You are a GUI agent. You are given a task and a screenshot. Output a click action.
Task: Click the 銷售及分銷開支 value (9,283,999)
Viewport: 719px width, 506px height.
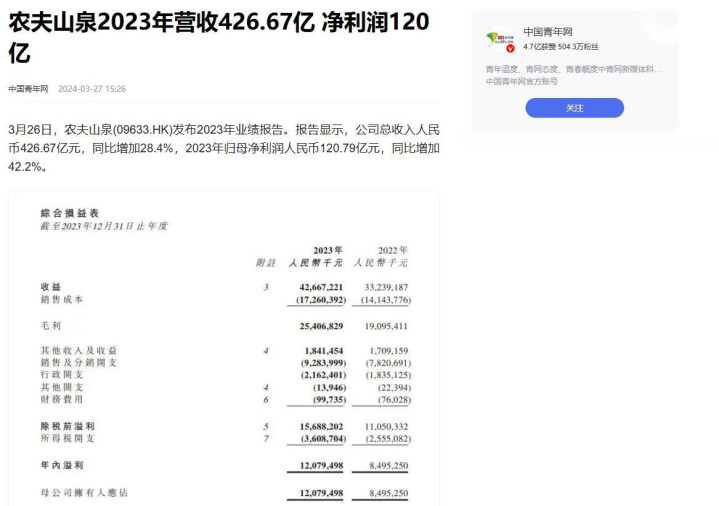pyautogui.click(x=323, y=362)
